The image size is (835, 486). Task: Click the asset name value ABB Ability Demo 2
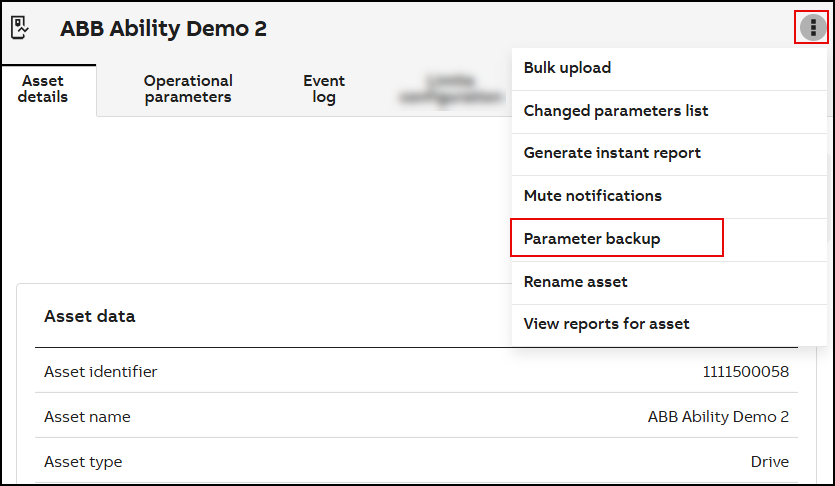click(718, 417)
